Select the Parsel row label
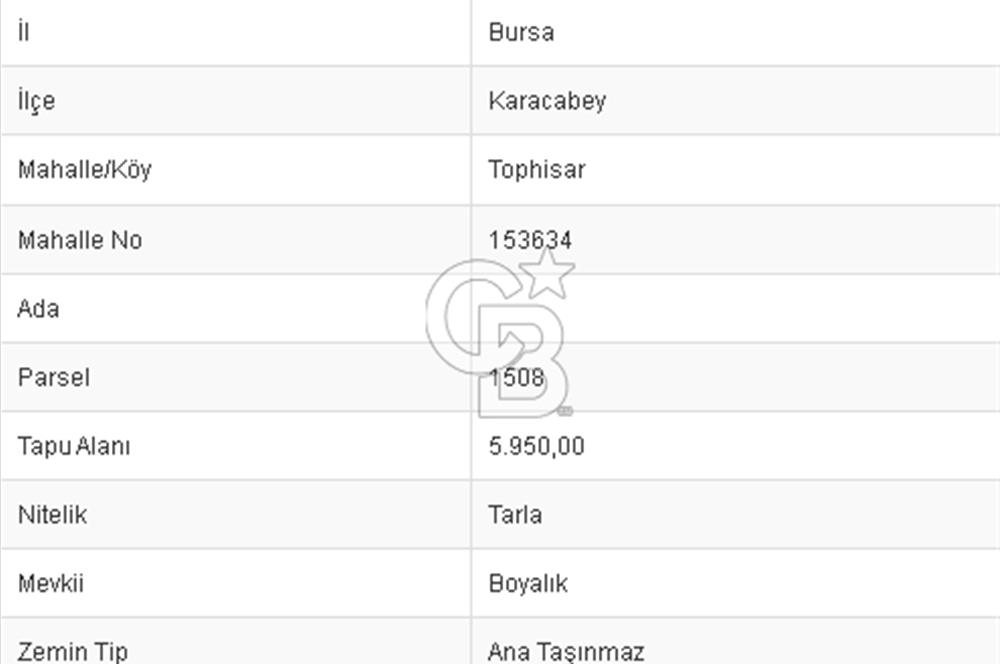1000x664 pixels. click(x=53, y=378)
